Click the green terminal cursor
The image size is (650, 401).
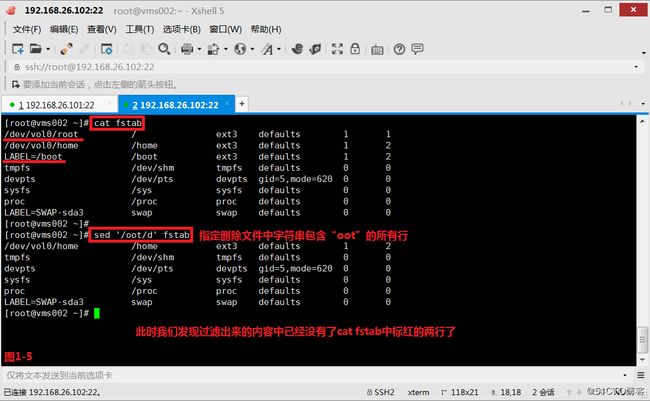pyautogui.click(x=97, y=313)
